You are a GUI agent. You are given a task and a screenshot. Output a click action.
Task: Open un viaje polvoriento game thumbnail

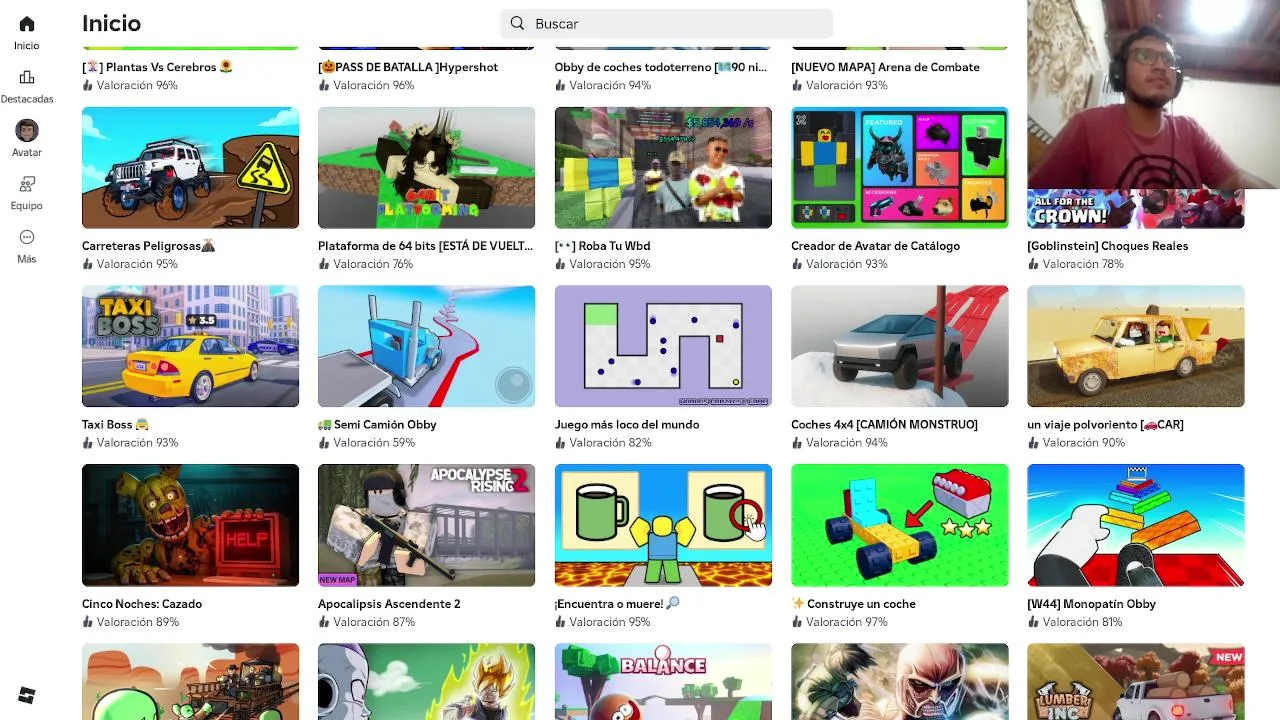coord(1135,346)
